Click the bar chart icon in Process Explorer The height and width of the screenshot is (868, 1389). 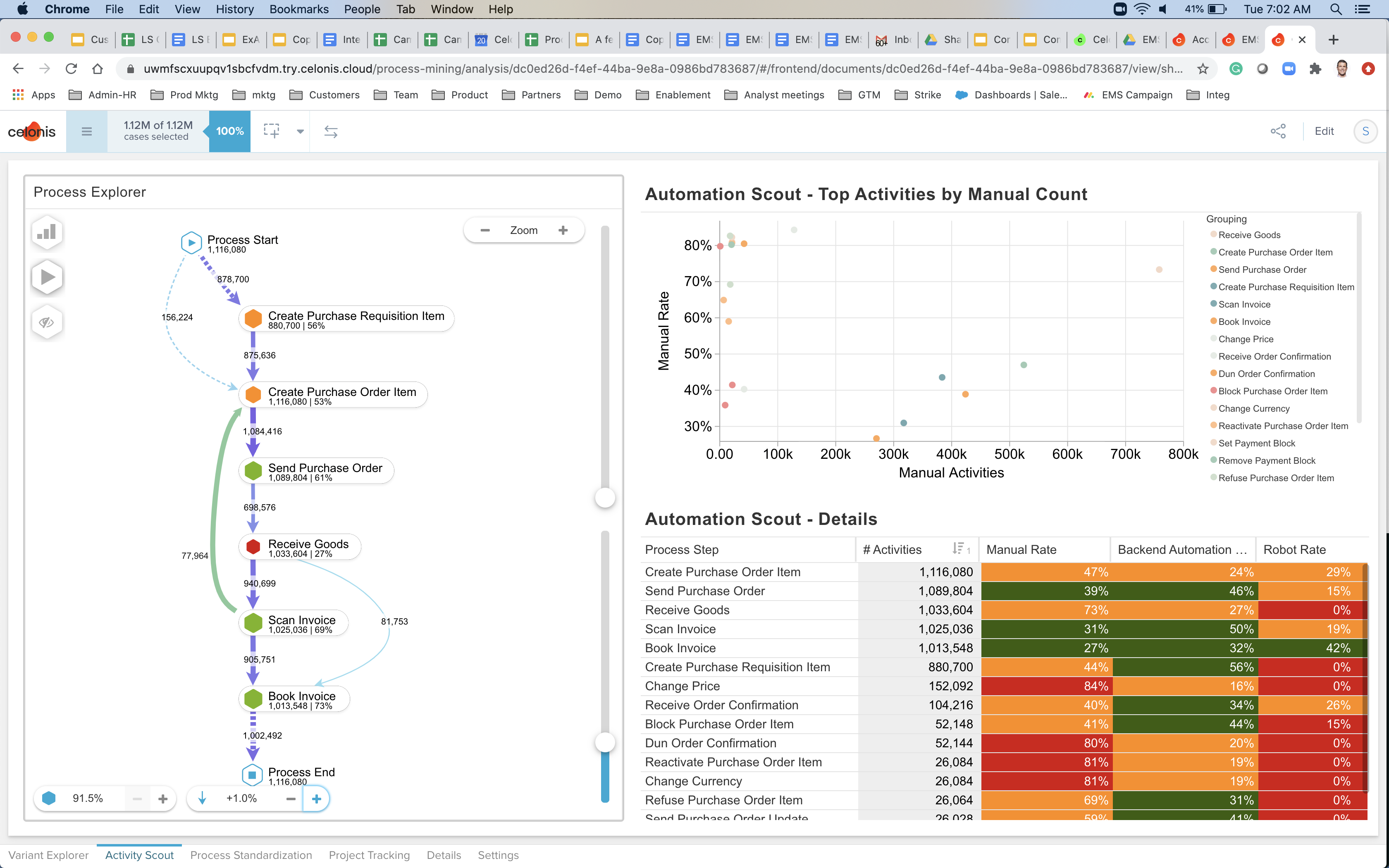(47, 232)
